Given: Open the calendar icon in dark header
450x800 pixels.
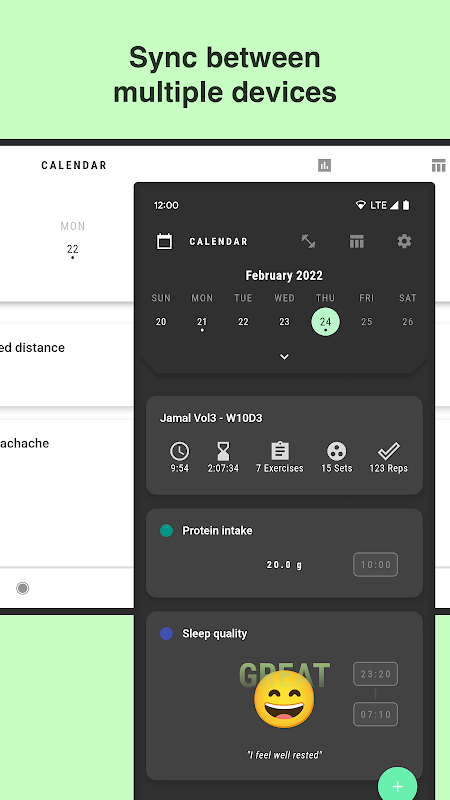Looking at the screenshot, I should pos(164,241).
